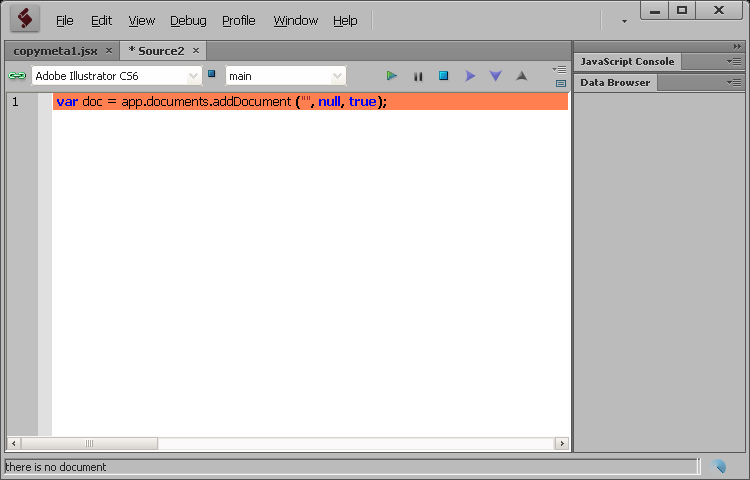Open the Debug menu

click(x=188, y=21)
